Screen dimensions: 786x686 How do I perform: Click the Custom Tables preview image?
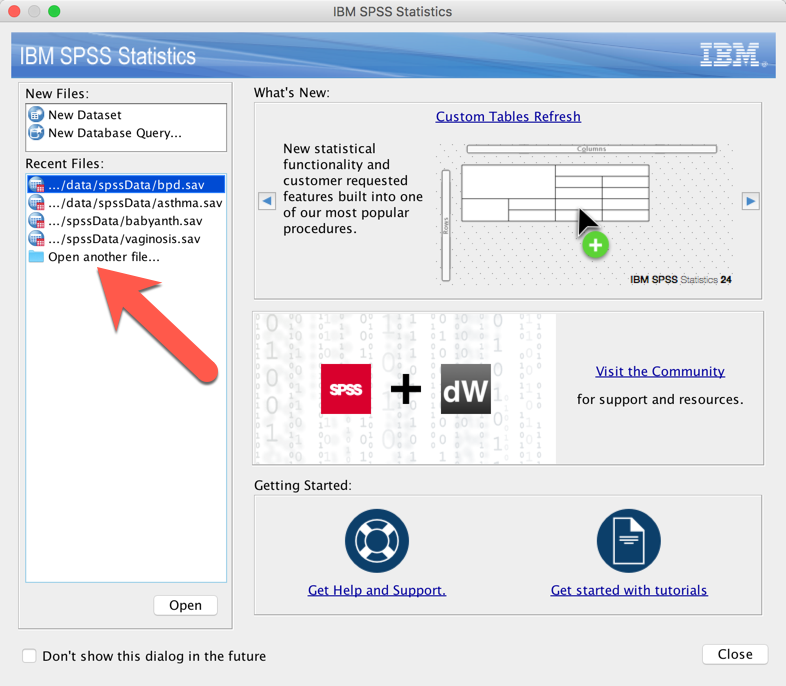tap(586, 214)
